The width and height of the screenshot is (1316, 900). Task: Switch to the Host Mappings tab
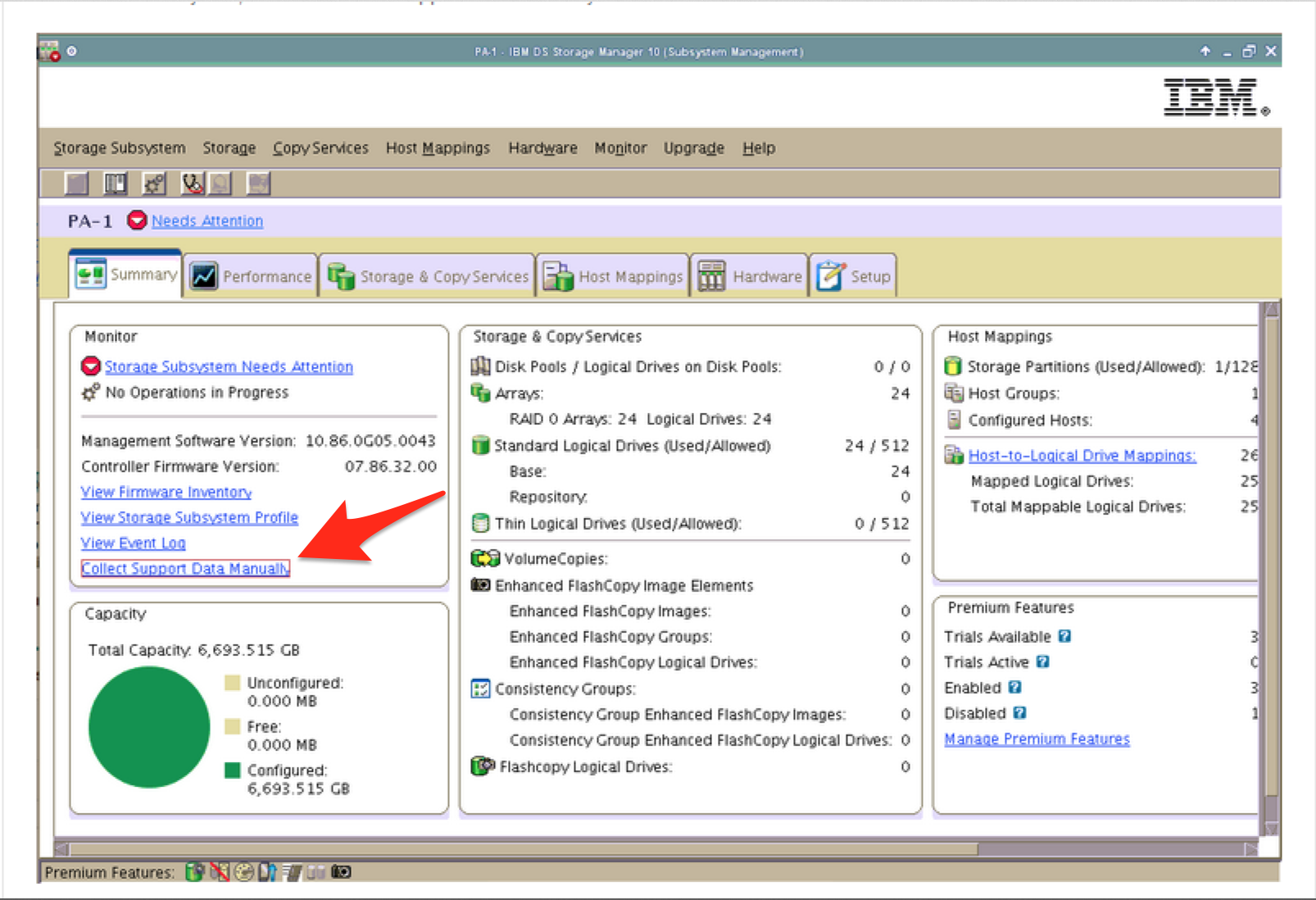coord(613,276)
